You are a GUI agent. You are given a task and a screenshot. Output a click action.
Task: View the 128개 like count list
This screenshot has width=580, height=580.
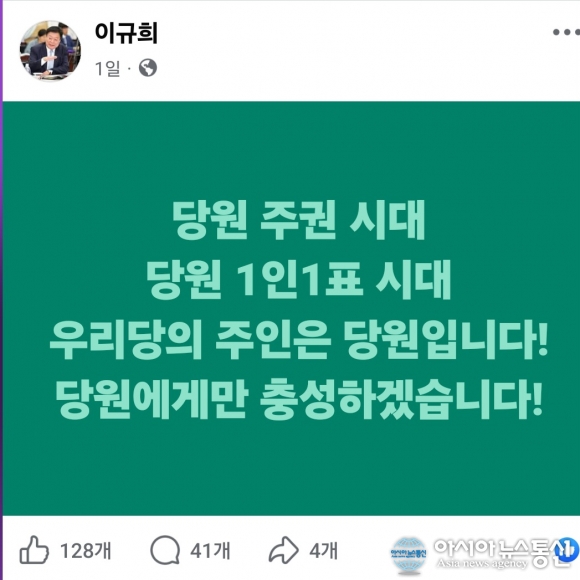point(85,550)
